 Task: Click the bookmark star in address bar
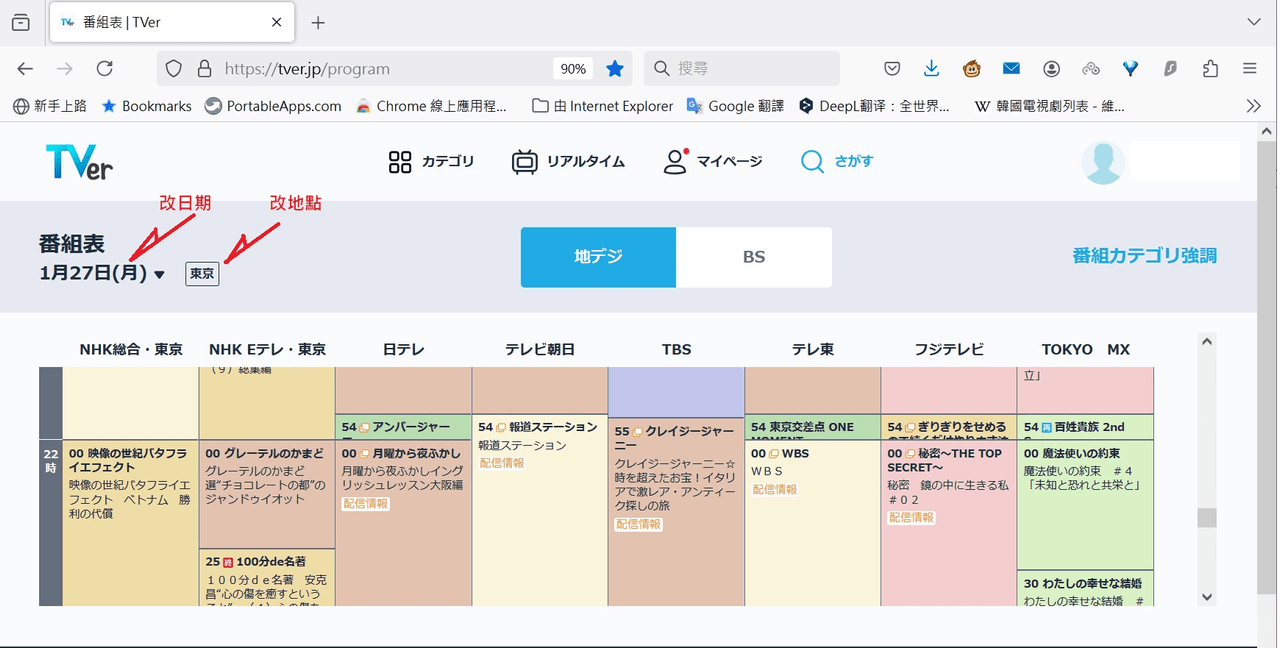click(x=615, y=69)
